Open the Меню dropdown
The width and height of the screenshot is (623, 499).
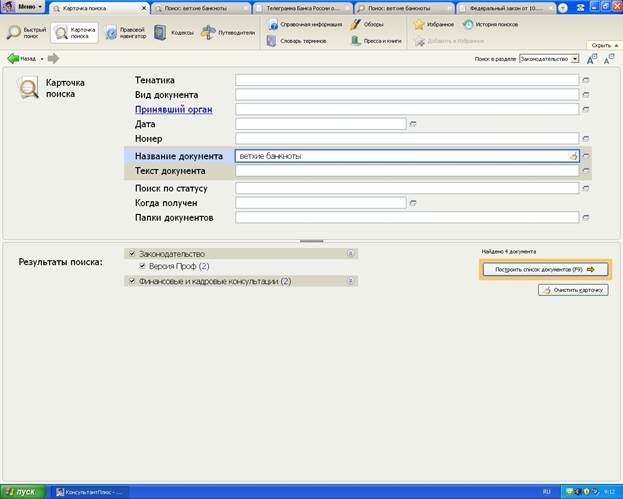(23, 7)
